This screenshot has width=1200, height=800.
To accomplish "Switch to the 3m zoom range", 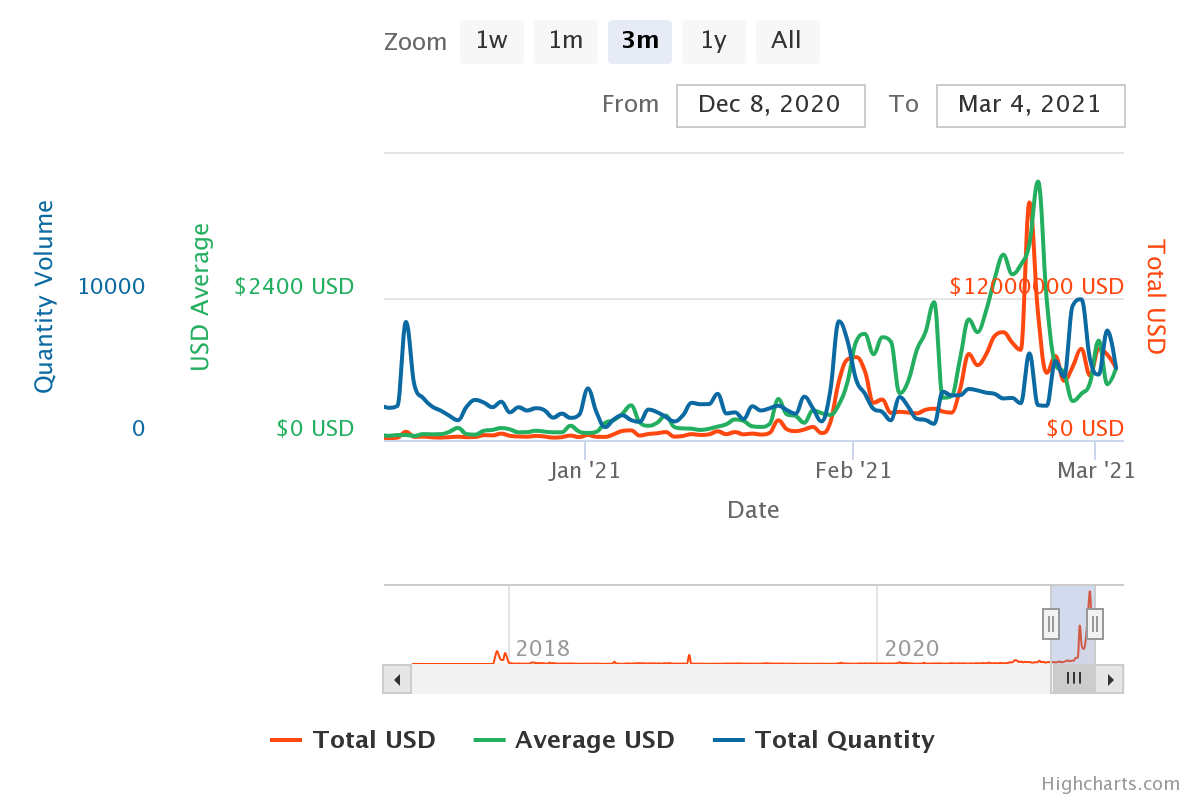I will coord(639,41).
